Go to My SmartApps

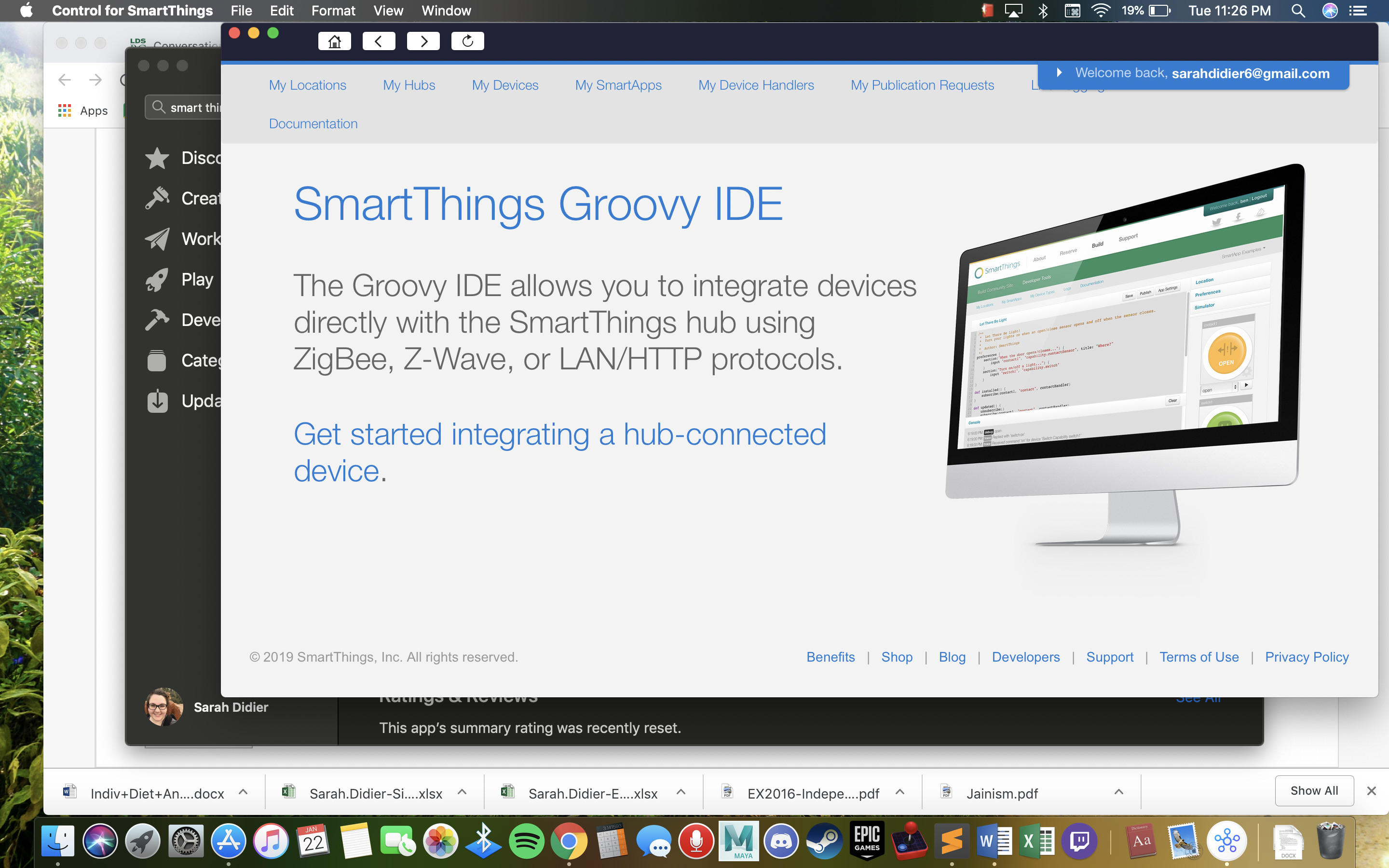pyautogui.click(x=618, y=85)
